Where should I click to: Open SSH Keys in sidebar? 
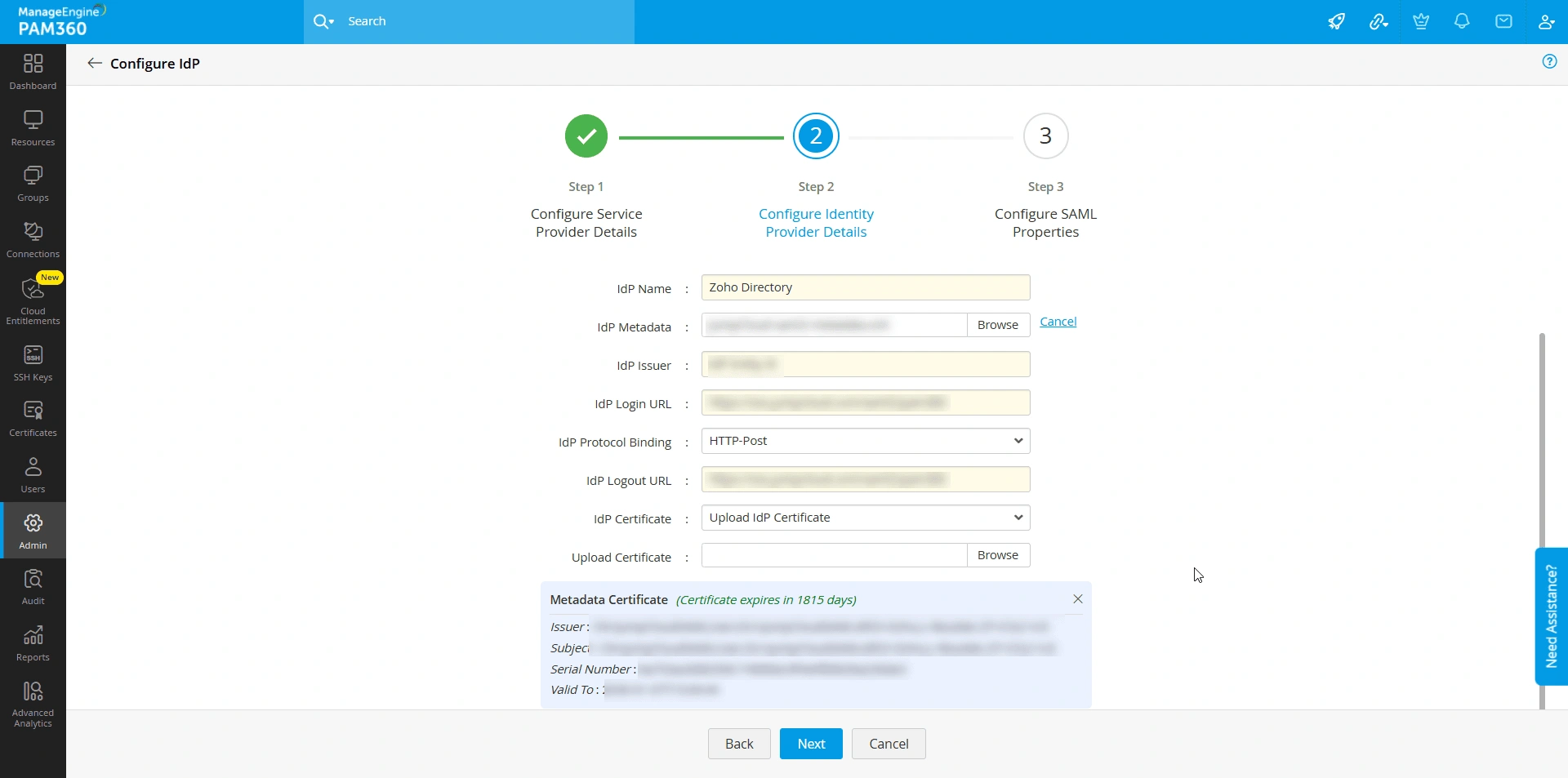tap(33, 363)
